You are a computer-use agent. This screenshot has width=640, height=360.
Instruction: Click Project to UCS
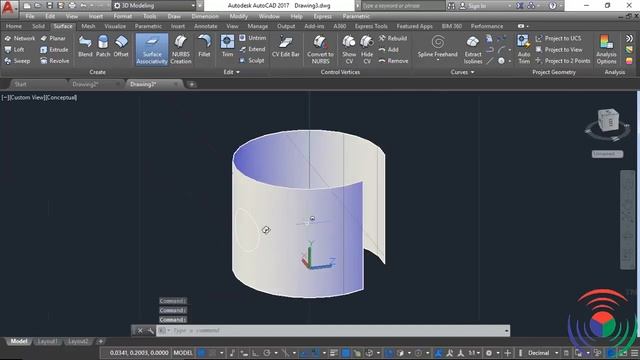[x=558, y=38]
